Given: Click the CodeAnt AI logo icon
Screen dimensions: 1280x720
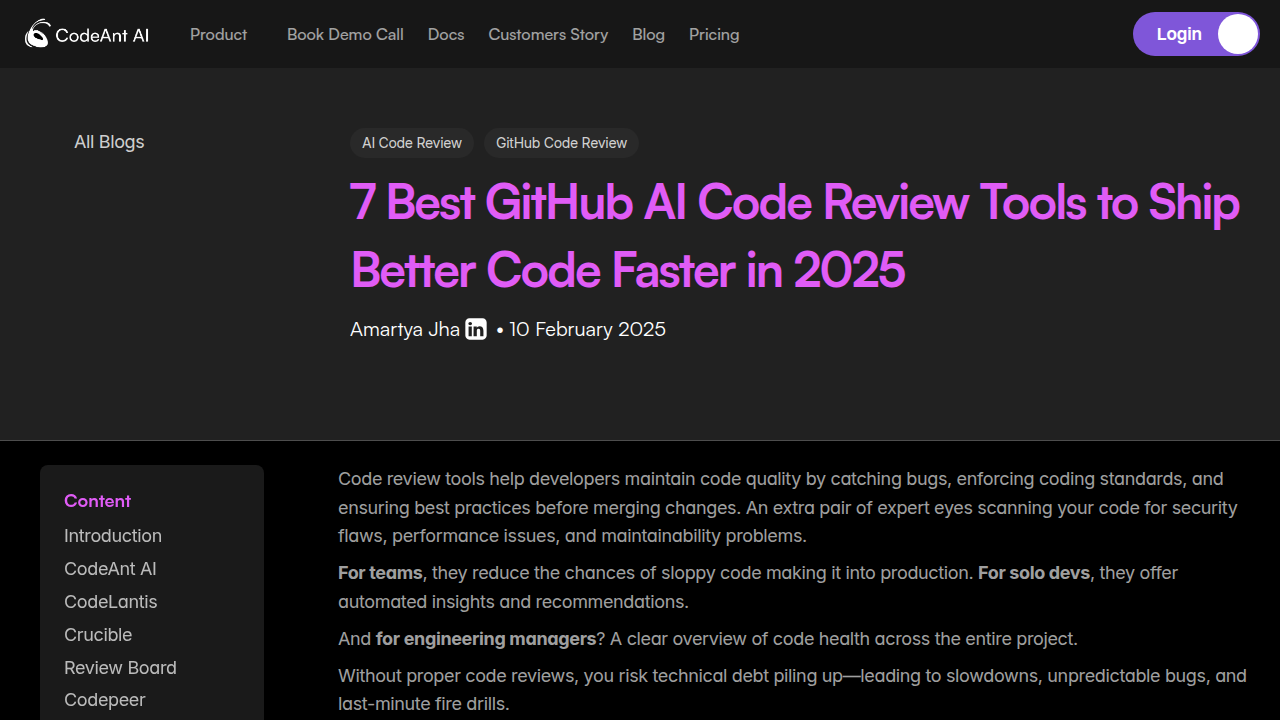Looking at the screenshot, I should (x=38, y=34).
